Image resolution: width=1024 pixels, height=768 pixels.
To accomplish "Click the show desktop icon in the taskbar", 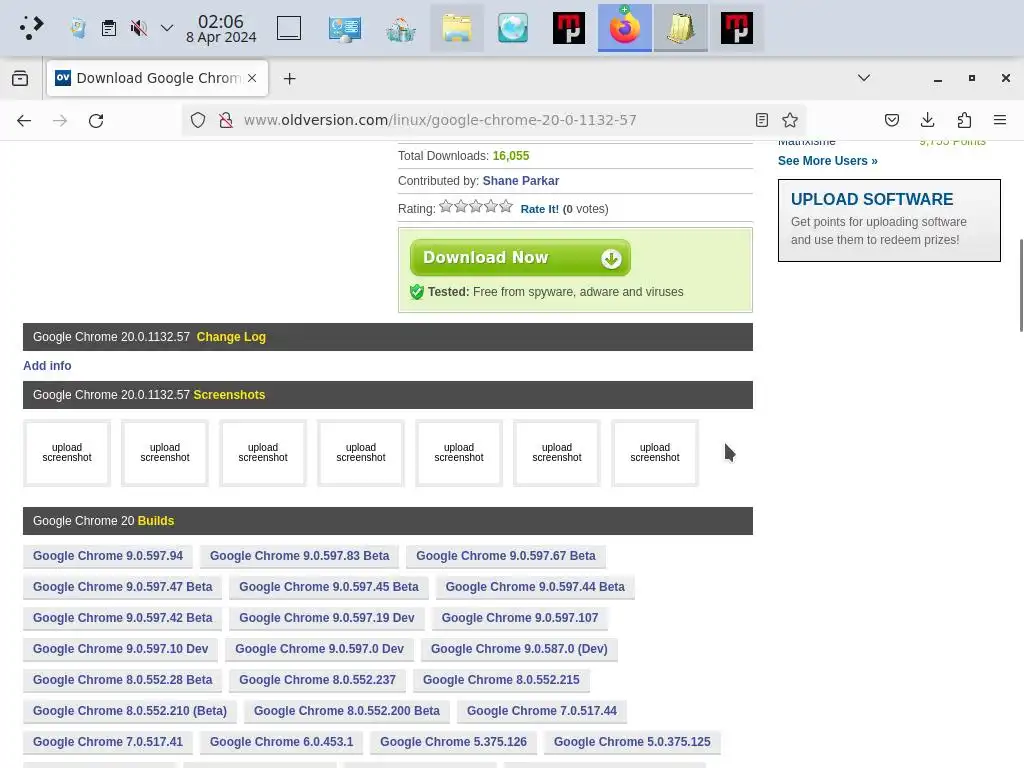I will pos(289,28).
